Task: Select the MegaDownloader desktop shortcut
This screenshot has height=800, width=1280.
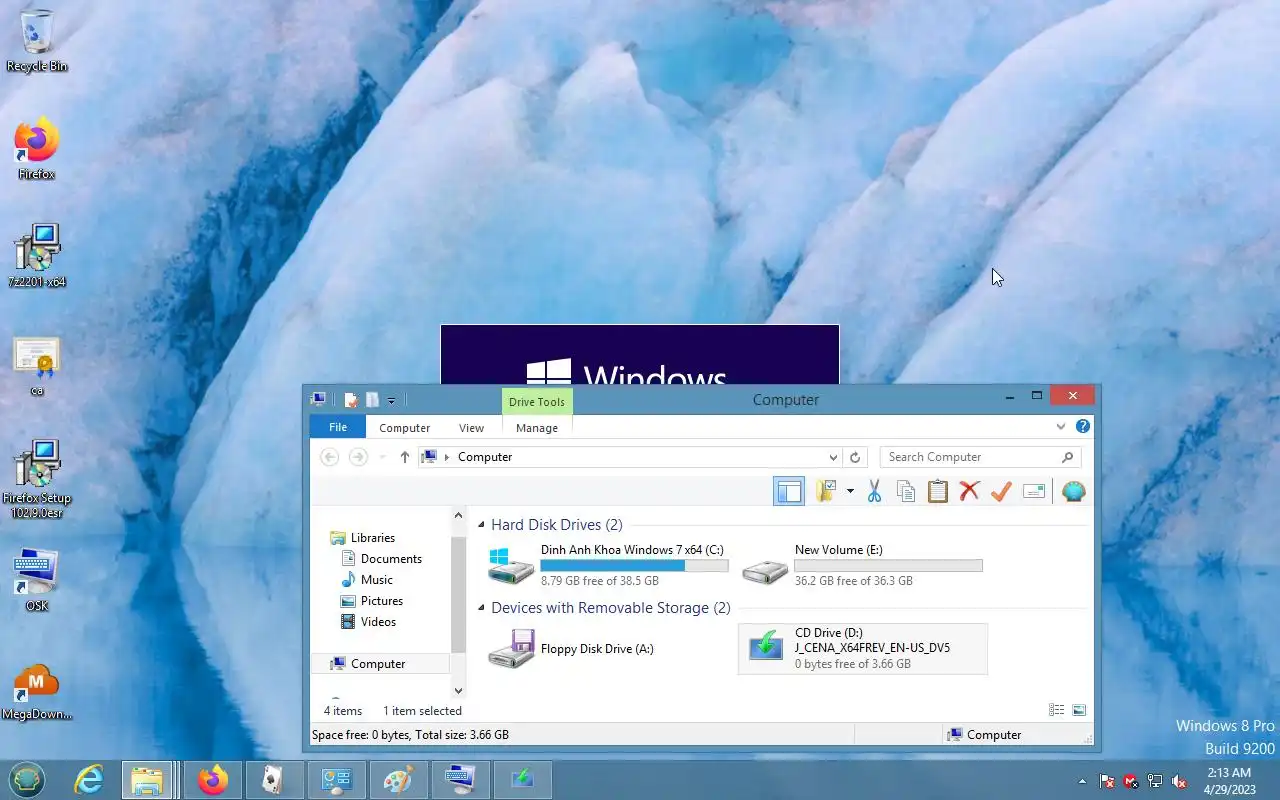Action: (x=37, y=692)
